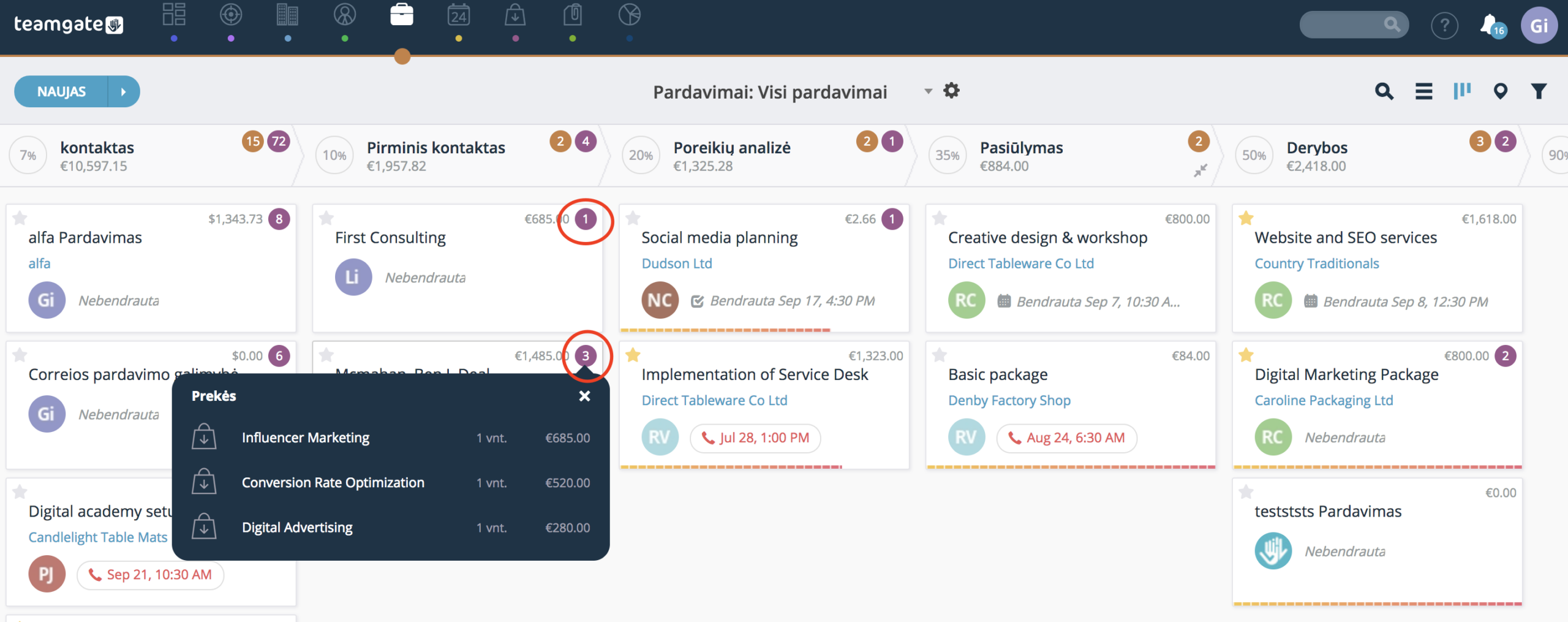
Task: Click the top search input field
Action: click(1354, 25)
